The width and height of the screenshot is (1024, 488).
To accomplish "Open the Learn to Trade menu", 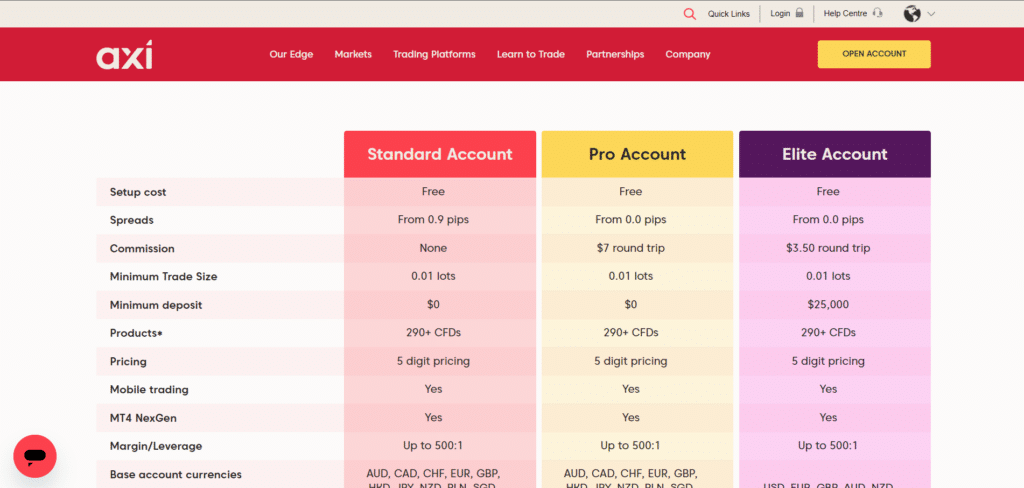I will pyautogui.click(x=531, y=54).
